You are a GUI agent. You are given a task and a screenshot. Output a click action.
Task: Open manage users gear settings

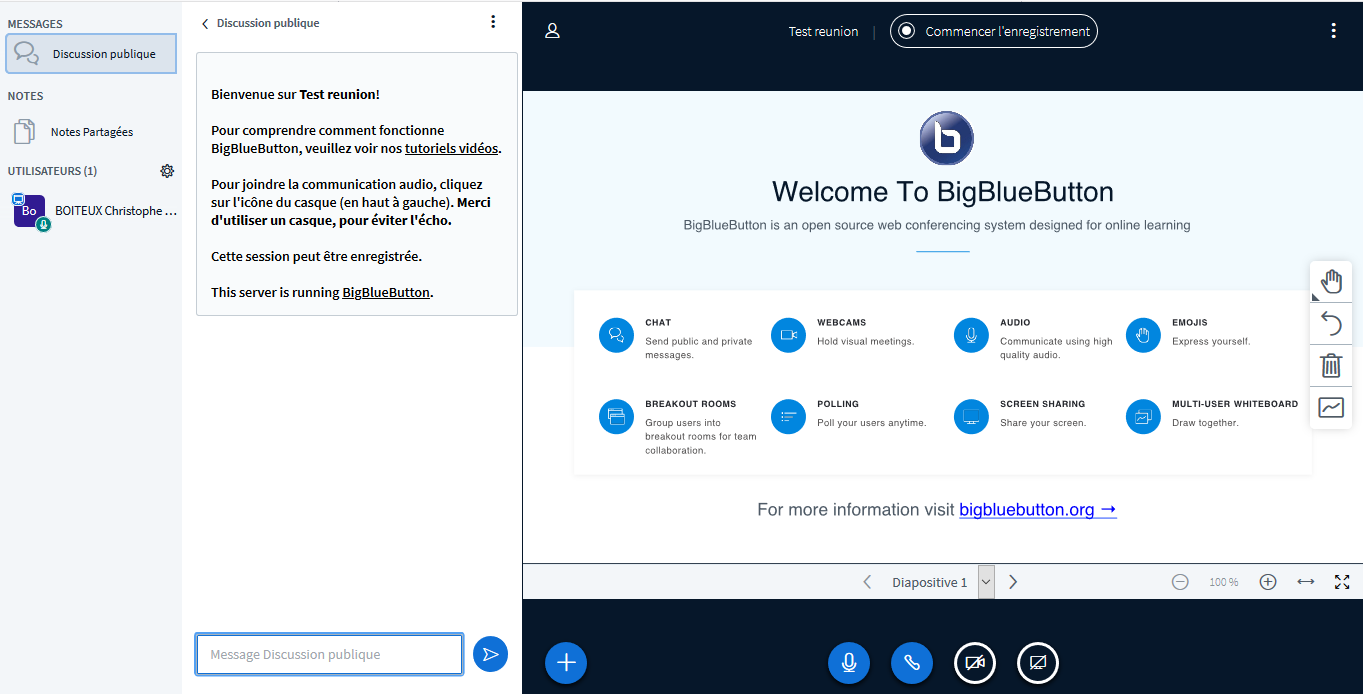(167, 171)
